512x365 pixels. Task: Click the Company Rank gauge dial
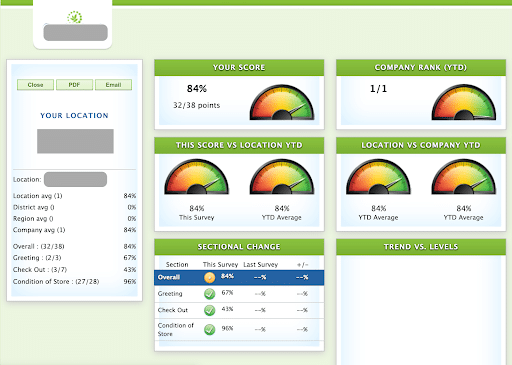tap(464, 102)
